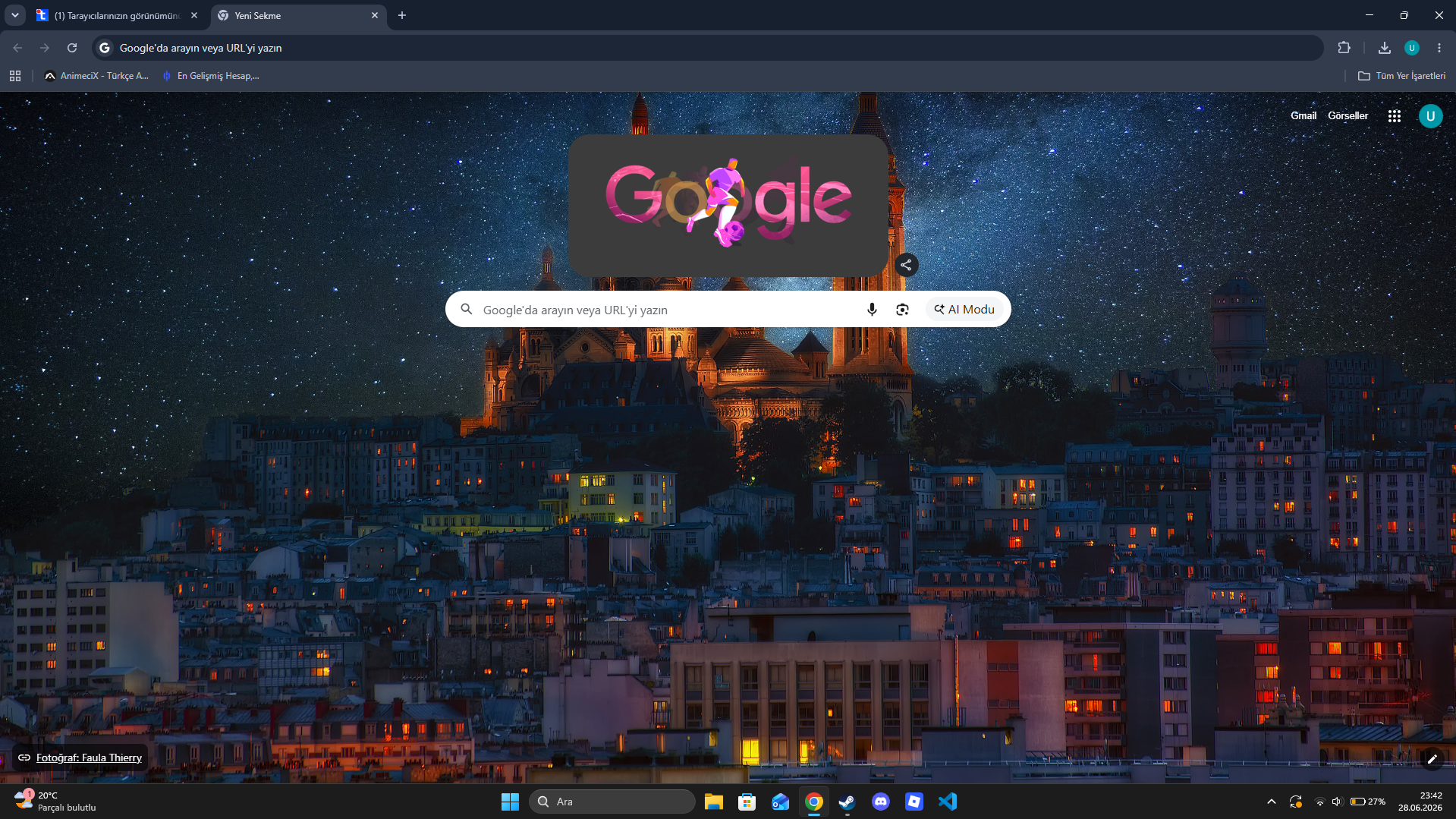The image size is (1456, 819).
Task: Open the Chrome profile avatar in toolbar
Action: coord(1412,48)
